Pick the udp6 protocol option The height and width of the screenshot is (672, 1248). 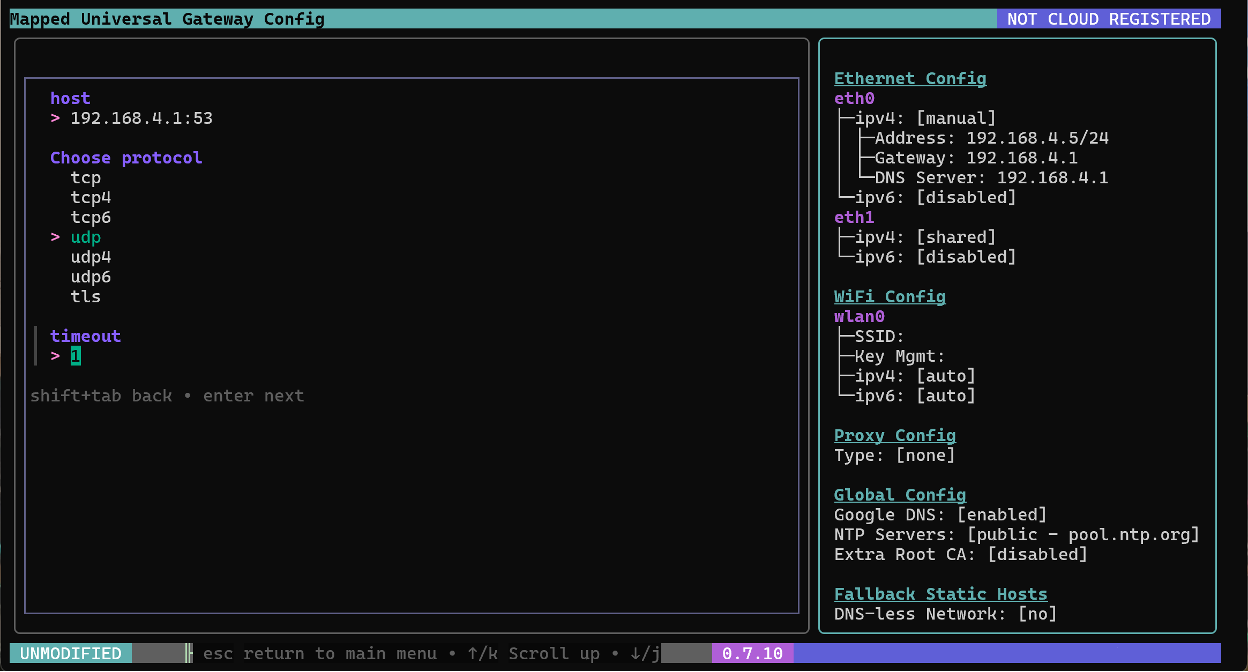tap(91, 277)
